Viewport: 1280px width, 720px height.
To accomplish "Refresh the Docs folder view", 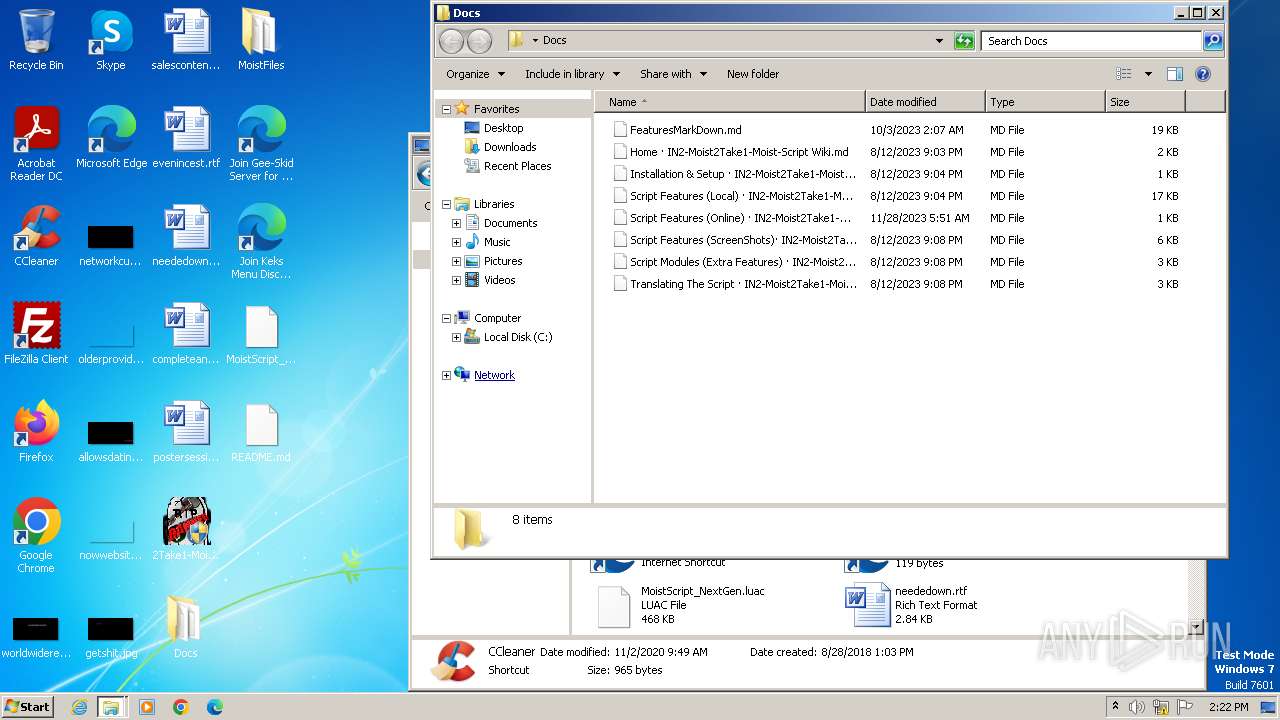I will pyautogui.click(x=964, y=41).
